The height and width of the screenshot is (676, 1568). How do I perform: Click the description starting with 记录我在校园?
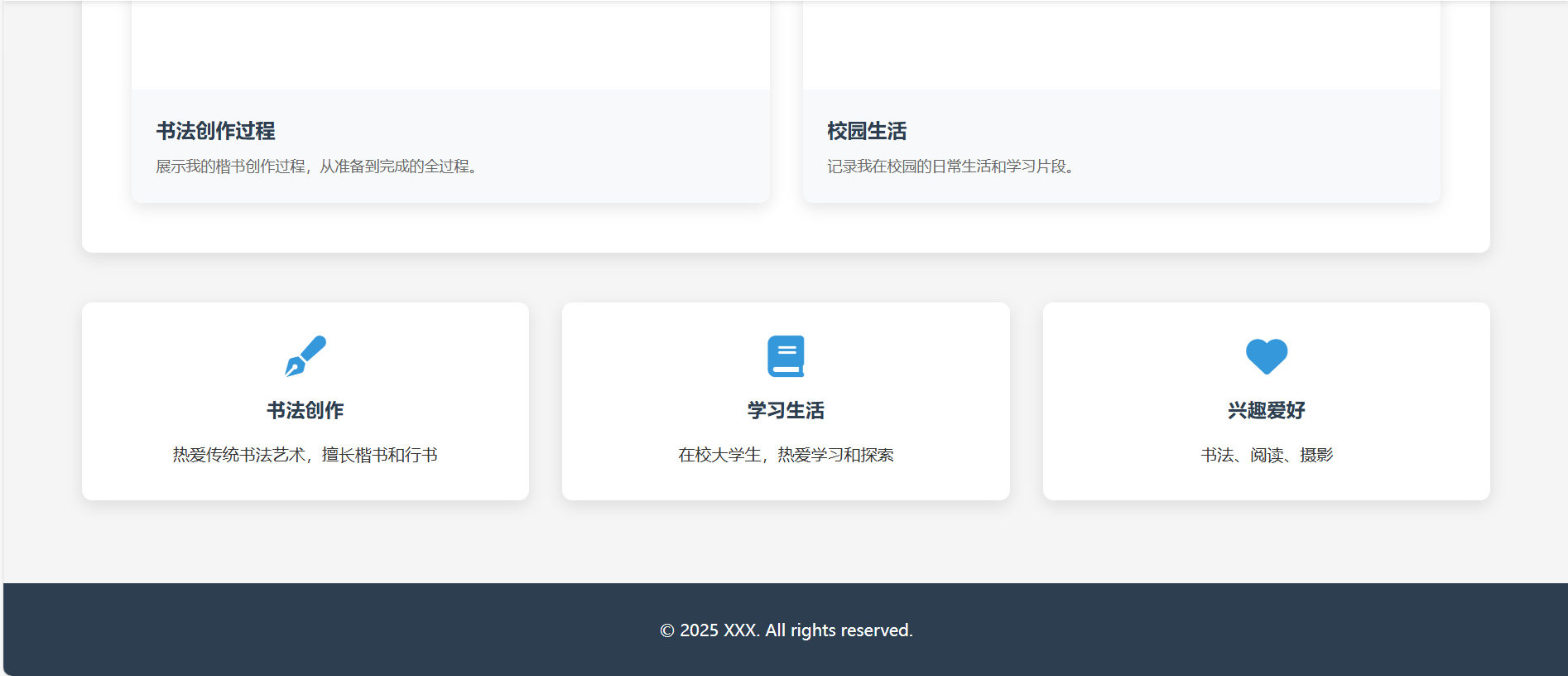pos(950,167)
